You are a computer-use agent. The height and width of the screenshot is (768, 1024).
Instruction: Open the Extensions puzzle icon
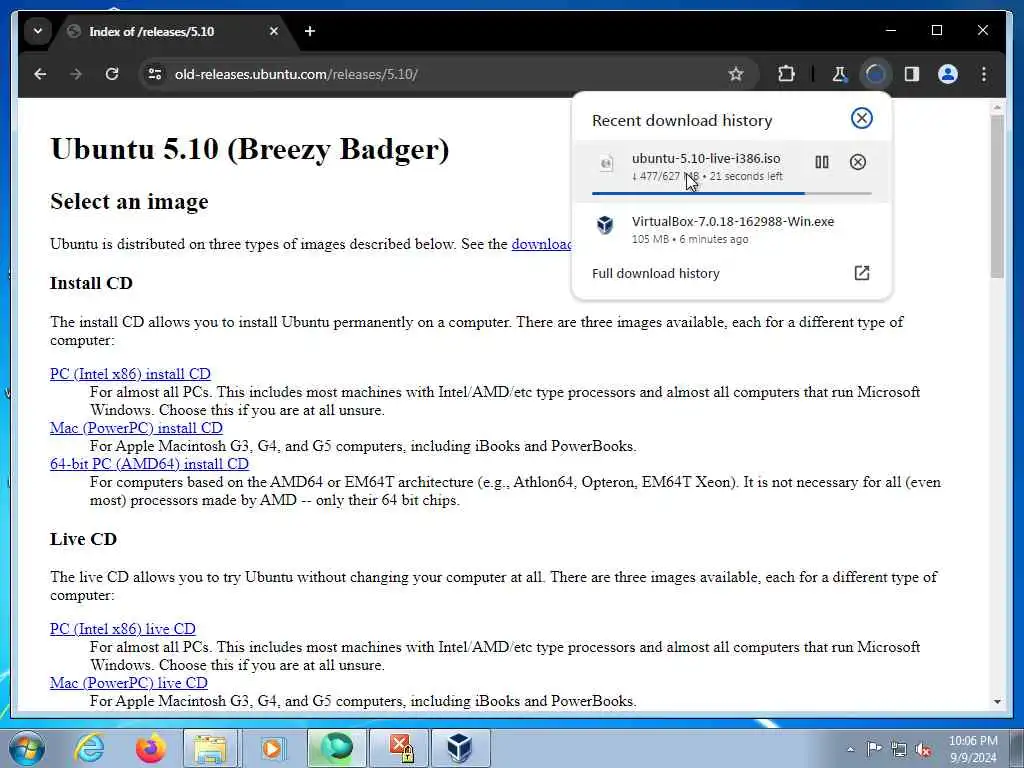(786, 74)
